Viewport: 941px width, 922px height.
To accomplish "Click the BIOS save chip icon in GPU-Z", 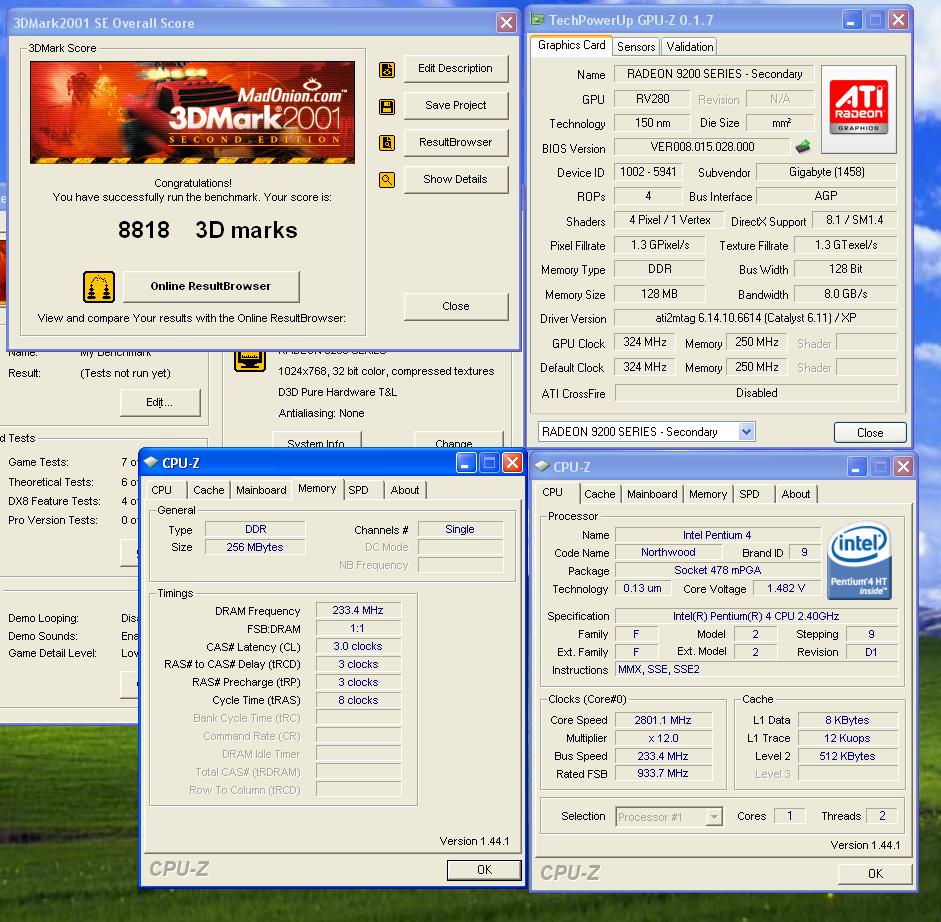I will point(802,146).
